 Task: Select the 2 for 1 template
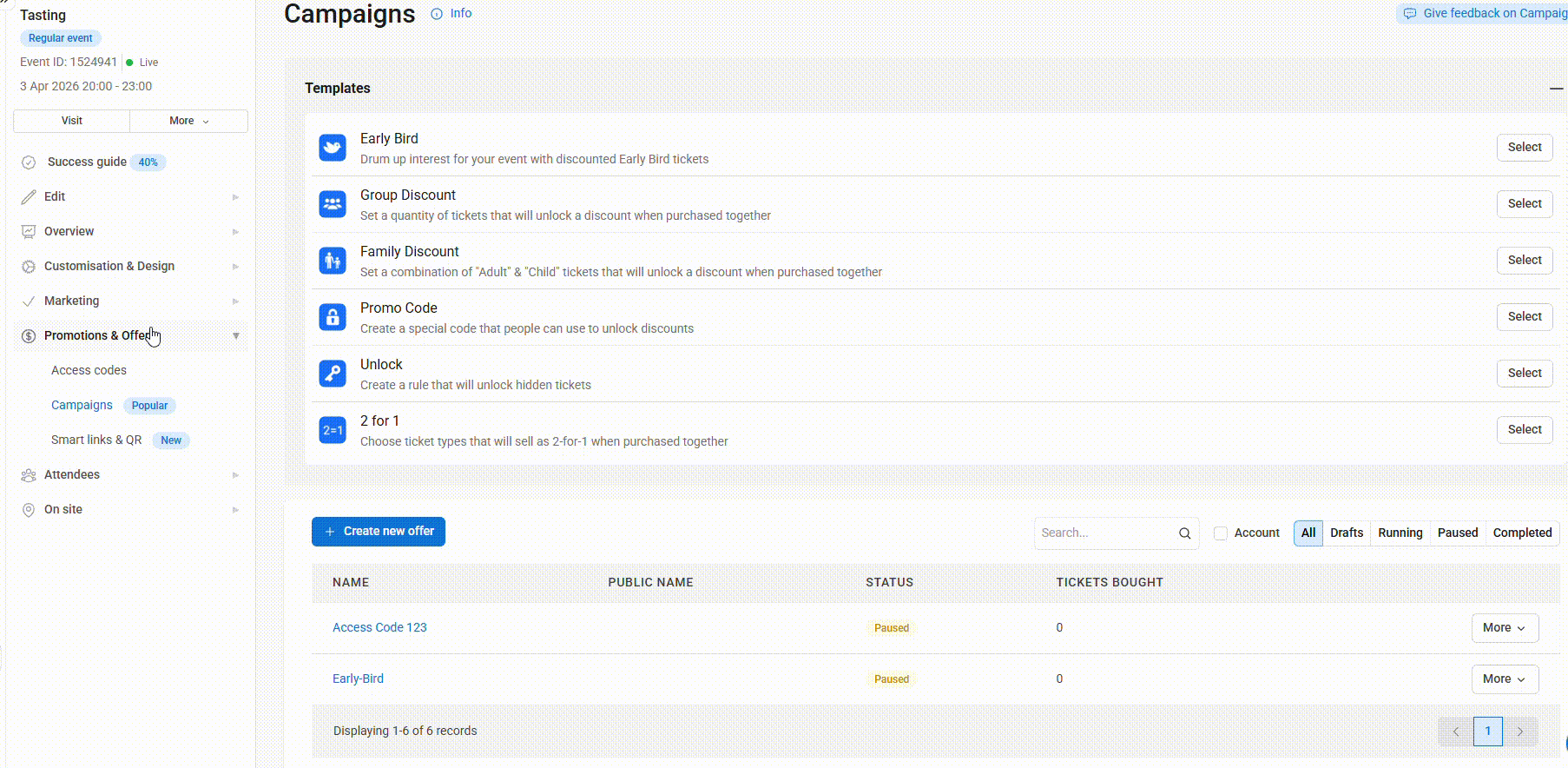click(1525, 430)
